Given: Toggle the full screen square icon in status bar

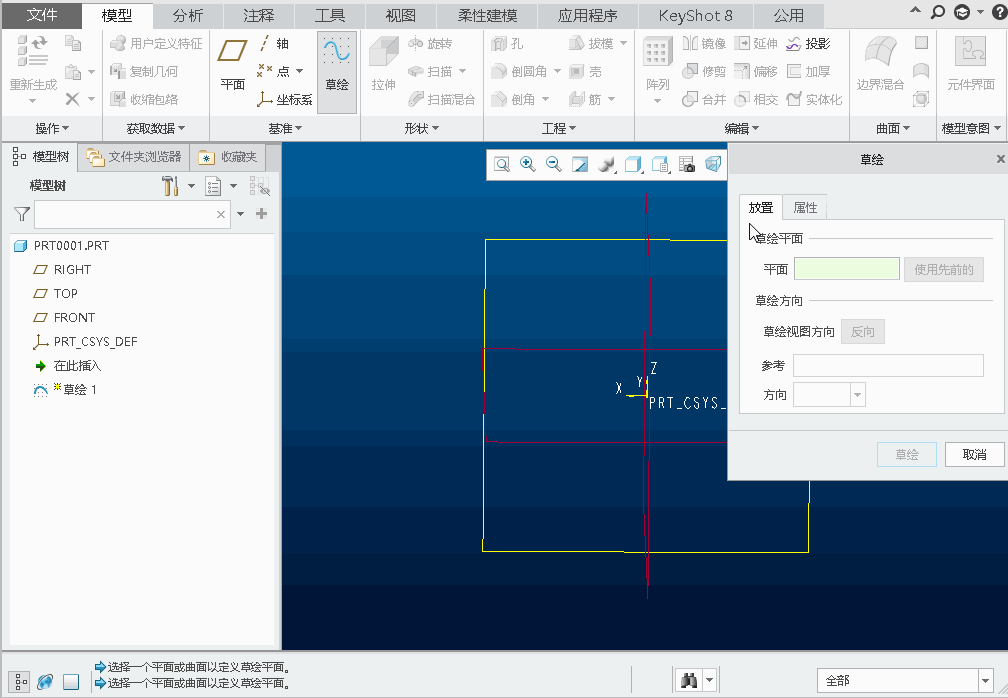Looking at the screenshot, I should [71, 681].
